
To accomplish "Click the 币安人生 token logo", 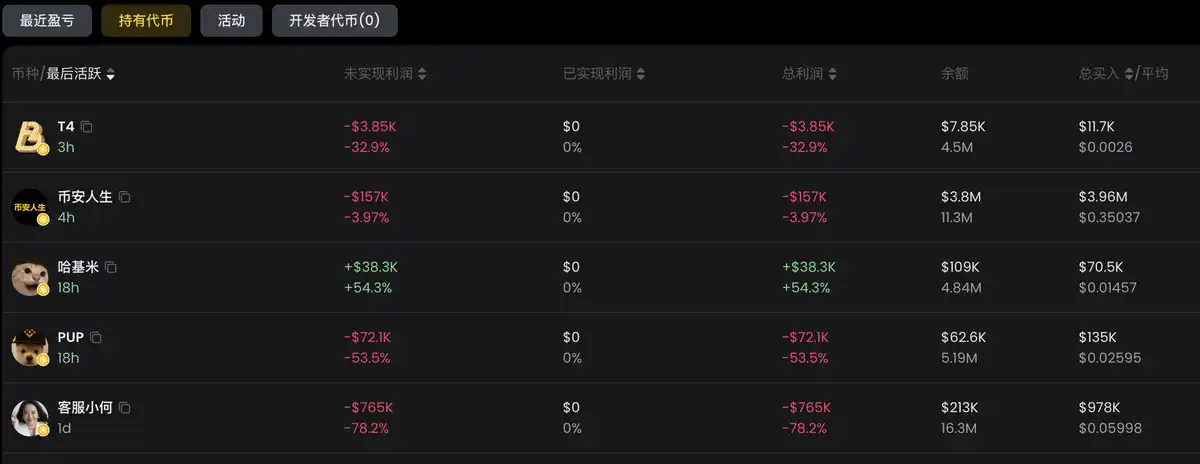I will pyautogui.click(x=29, y=207).
